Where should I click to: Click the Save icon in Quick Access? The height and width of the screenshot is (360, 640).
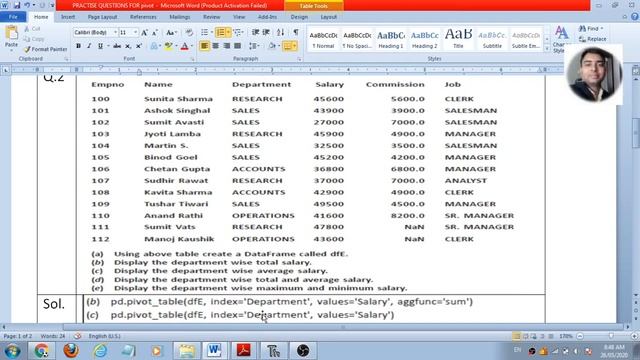pyautogui.click(x=17, y=5)
